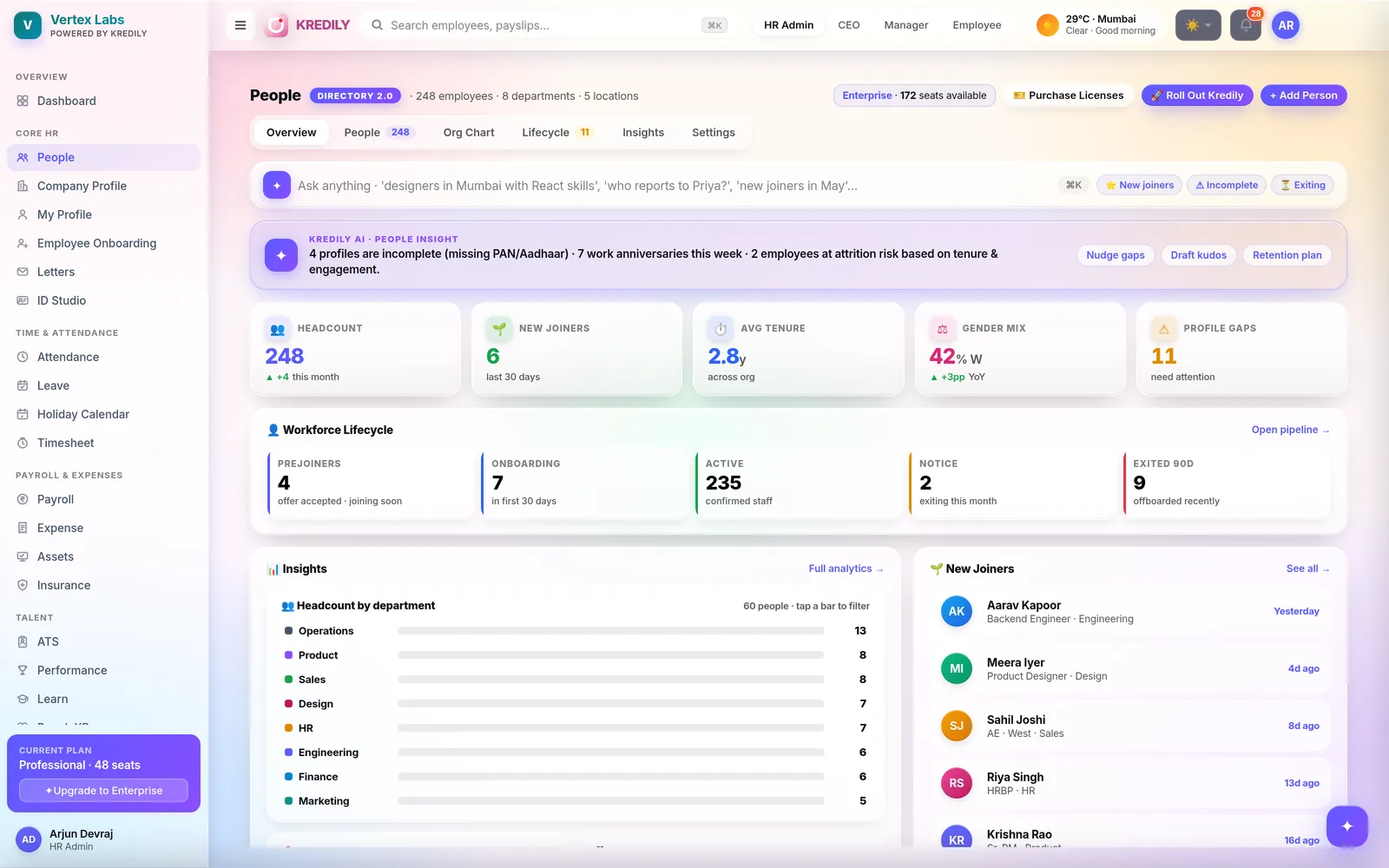Click the Vertex Labs logo
Screen dimensions: 1389x868
click(x=28, y=25)
